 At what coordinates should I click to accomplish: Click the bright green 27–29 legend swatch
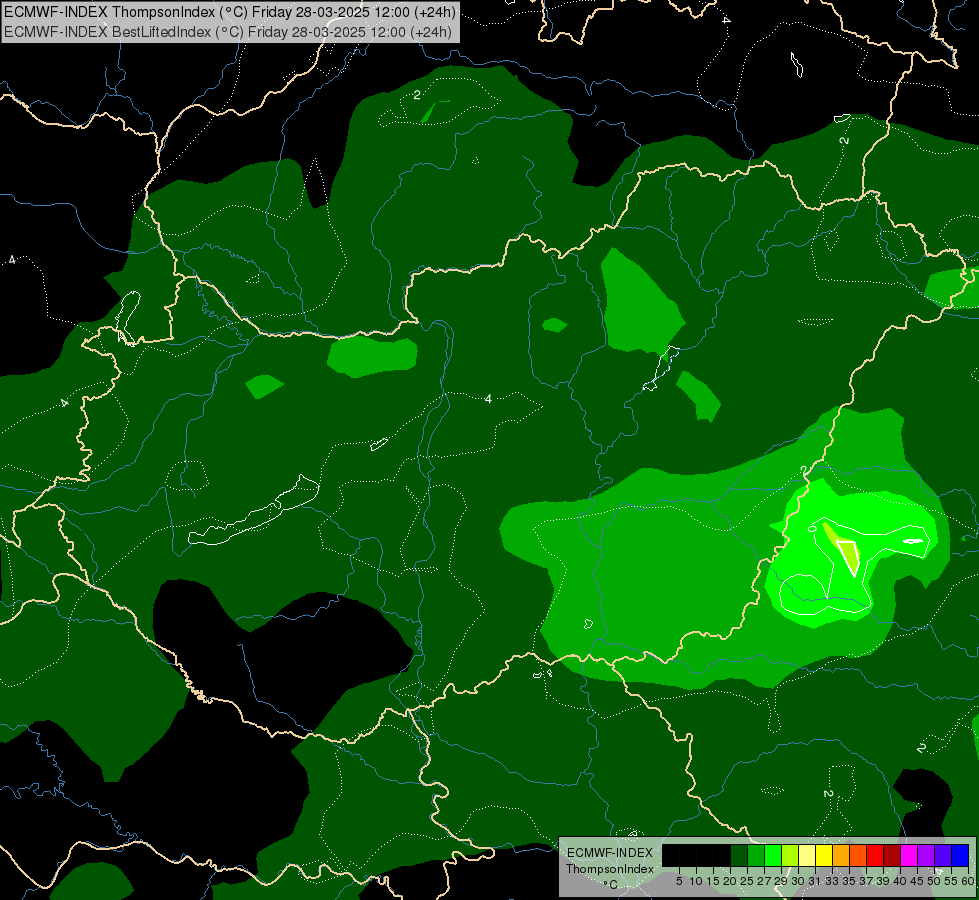coord(773,855)
